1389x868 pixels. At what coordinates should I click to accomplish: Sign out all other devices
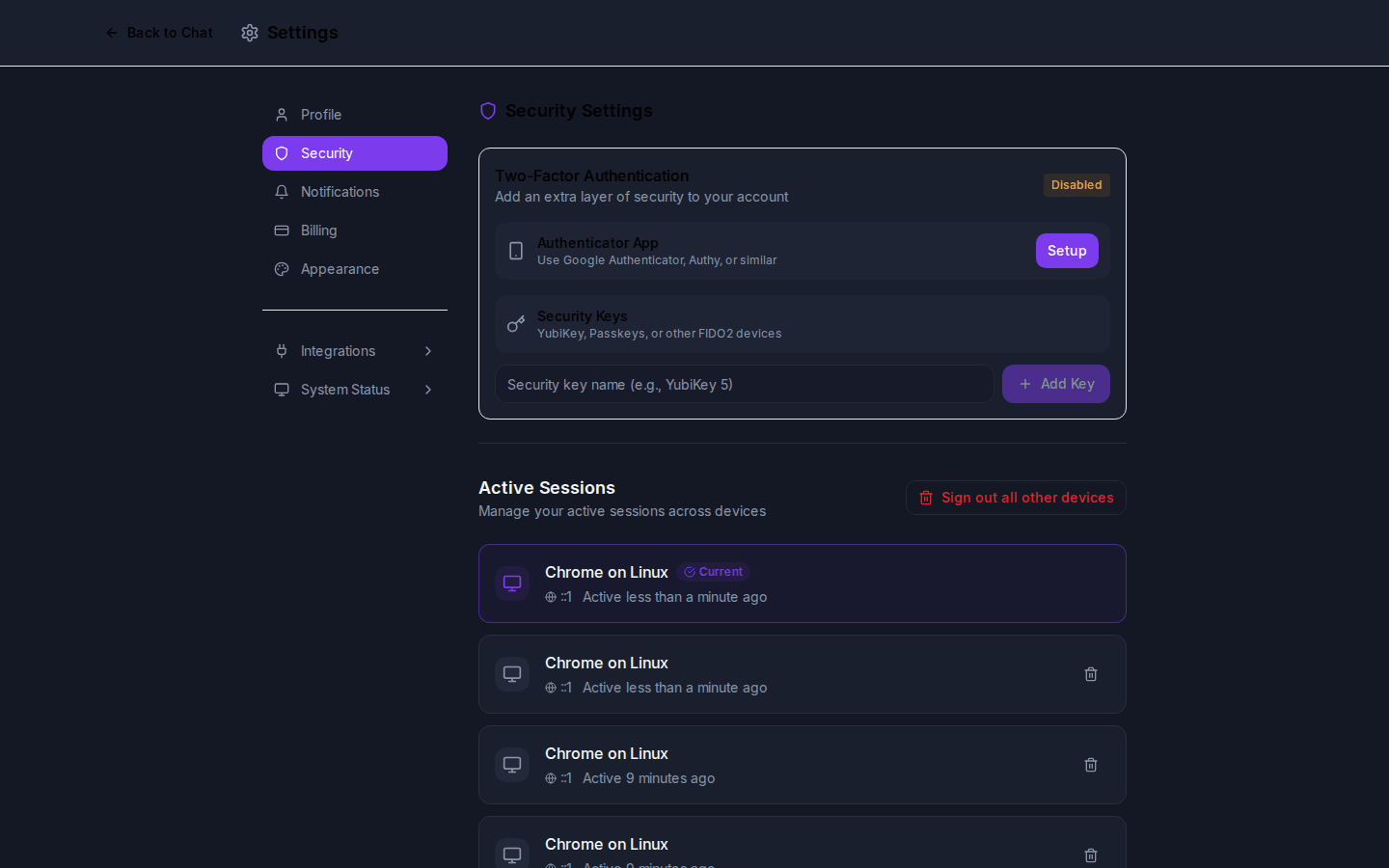click(1016, 498)
